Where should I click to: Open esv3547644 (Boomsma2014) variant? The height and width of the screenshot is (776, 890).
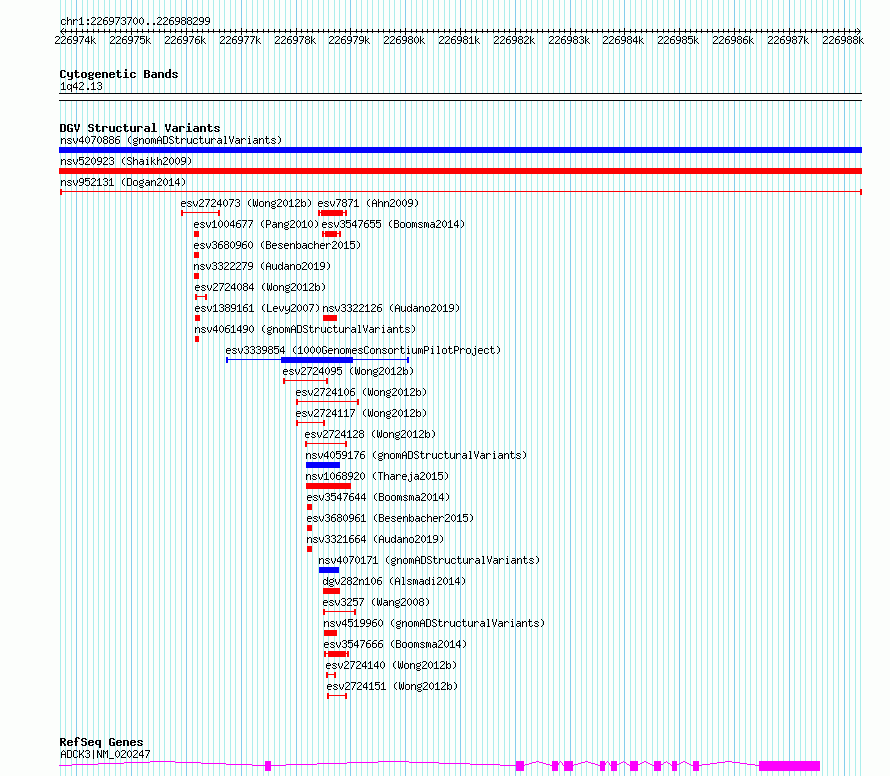(x=378, y=497)
